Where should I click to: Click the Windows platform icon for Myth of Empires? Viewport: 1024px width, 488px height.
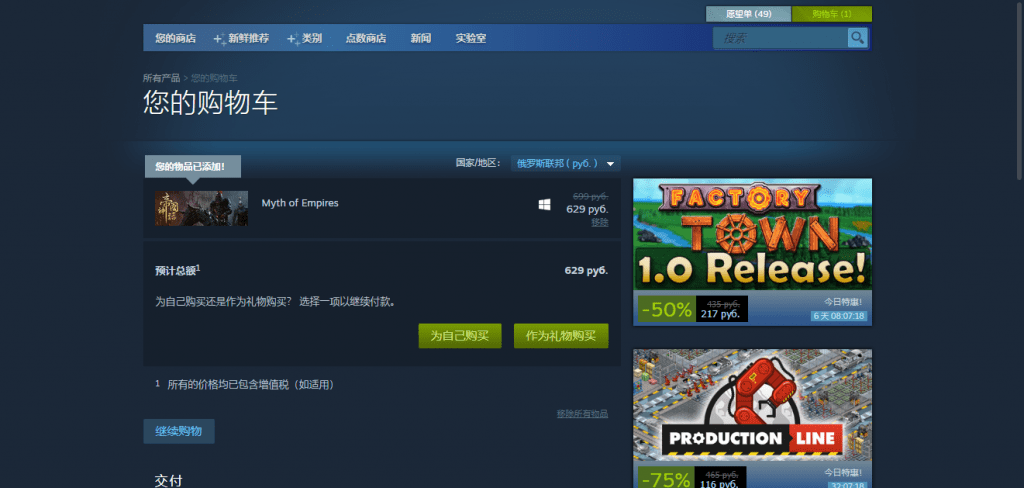(544, 204)
